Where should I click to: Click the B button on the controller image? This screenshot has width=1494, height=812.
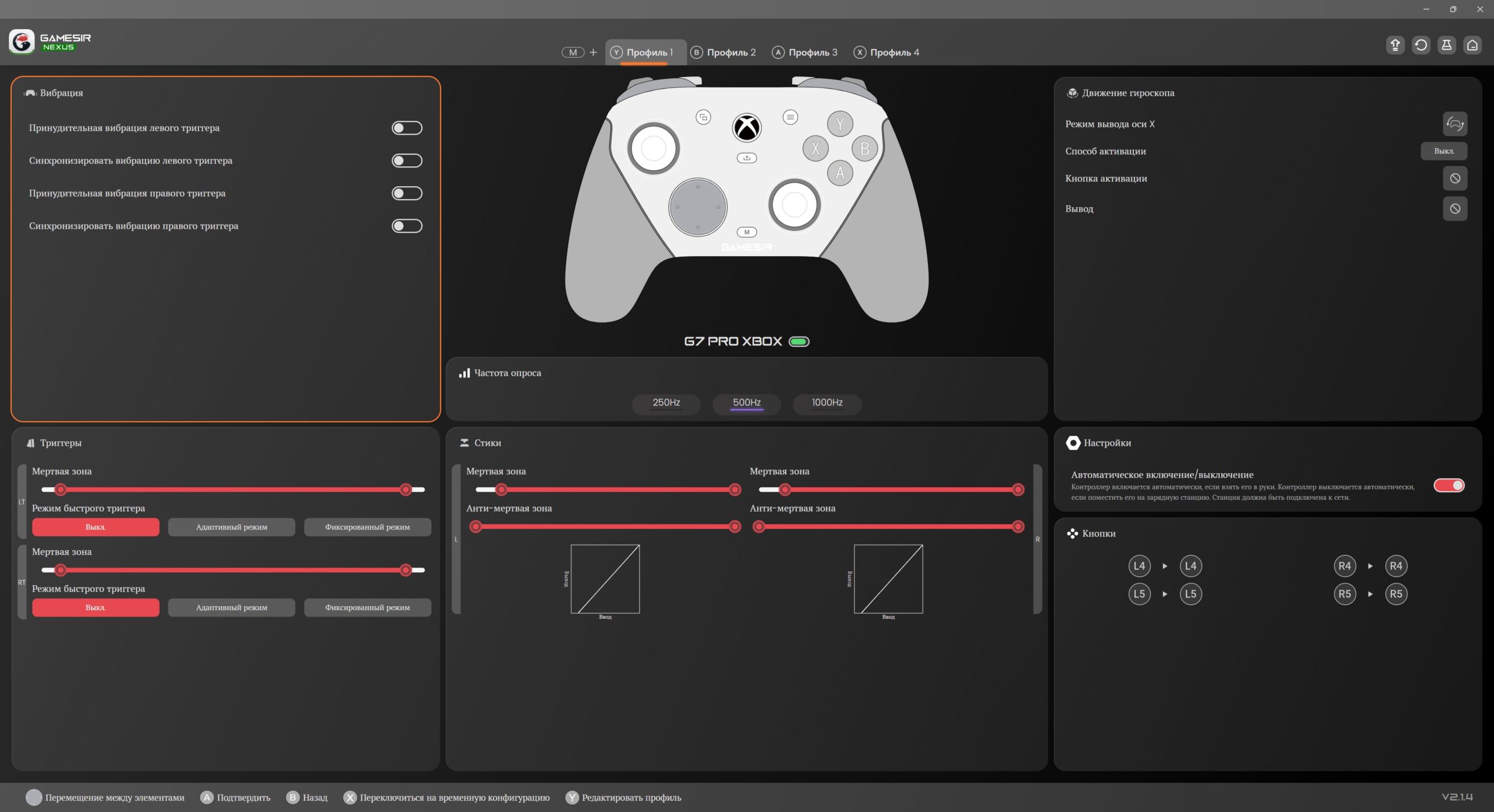pos(865,149)
